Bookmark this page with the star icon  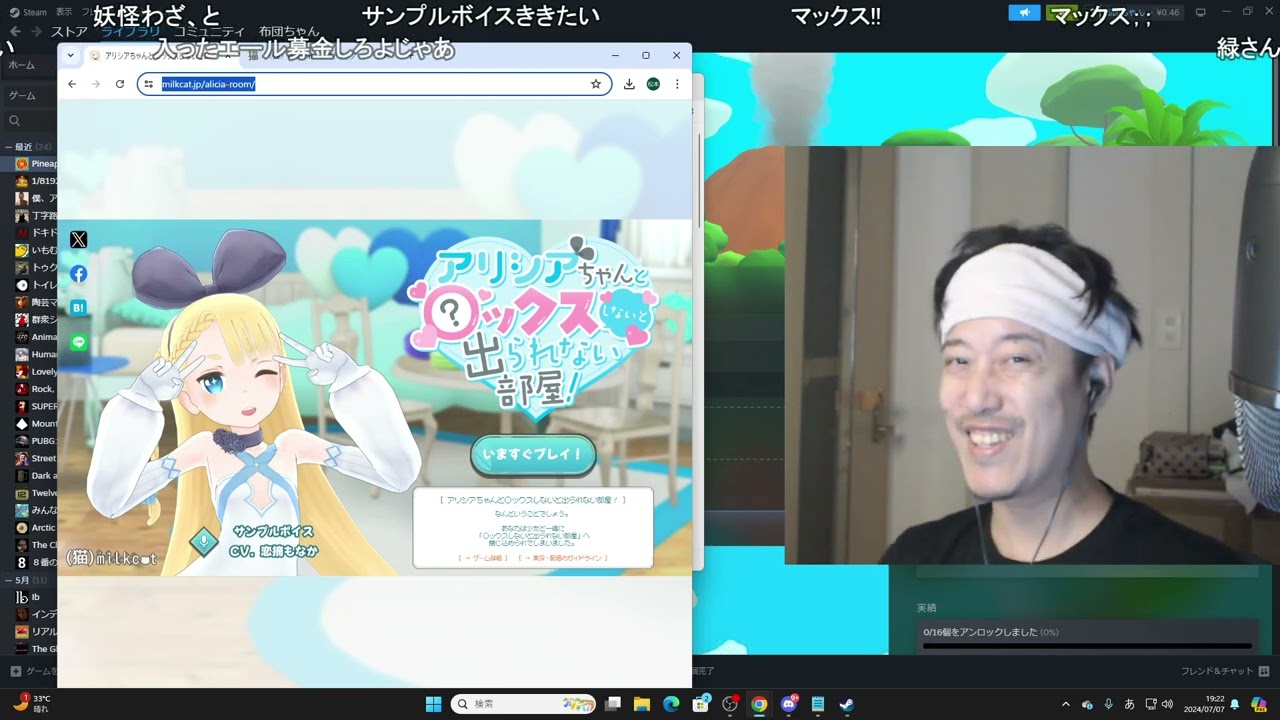coord(596,84)
